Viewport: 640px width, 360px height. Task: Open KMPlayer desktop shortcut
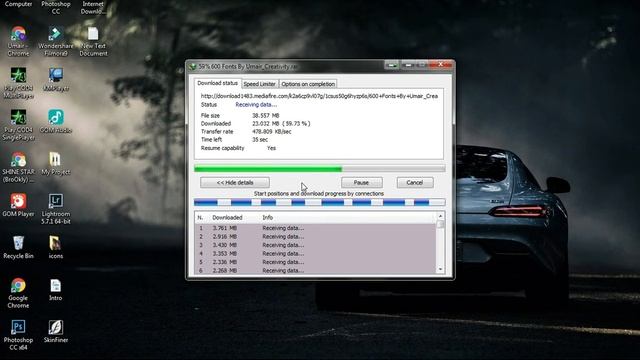(56, 79)
